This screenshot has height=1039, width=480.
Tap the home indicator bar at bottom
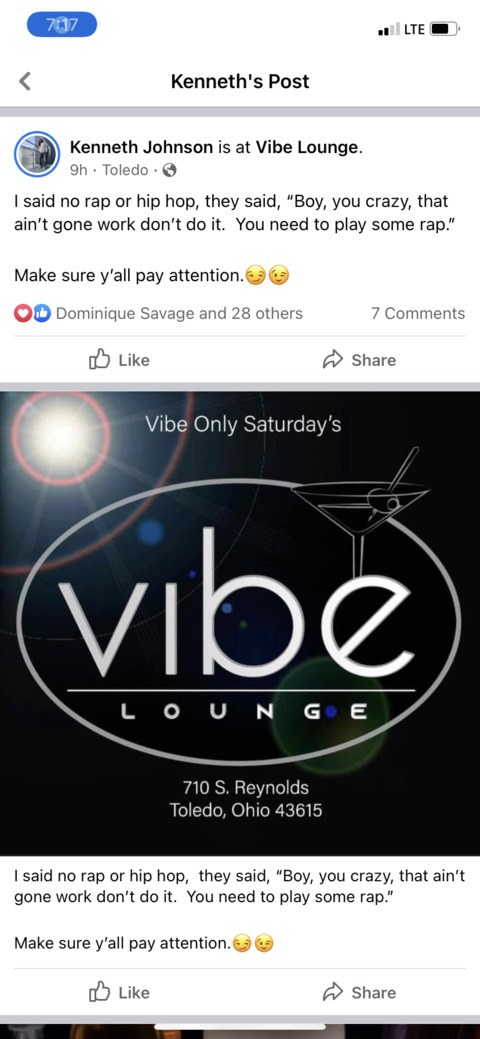click(240, 1027)
